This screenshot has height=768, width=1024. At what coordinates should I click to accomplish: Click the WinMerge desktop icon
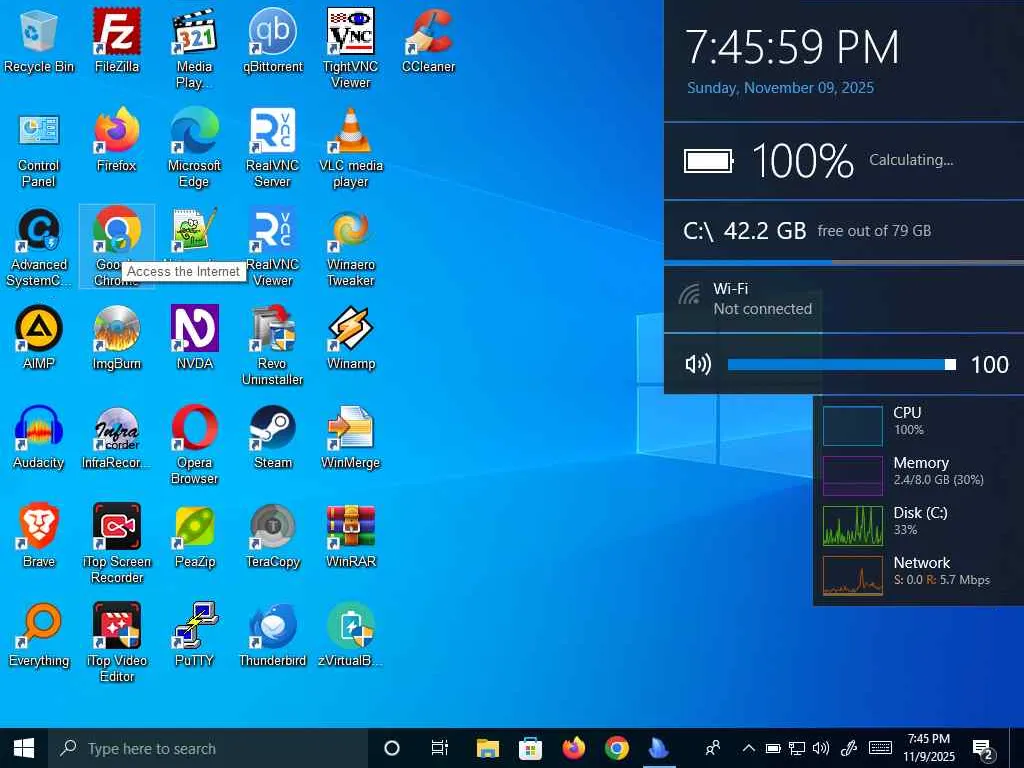pos(351,438)
